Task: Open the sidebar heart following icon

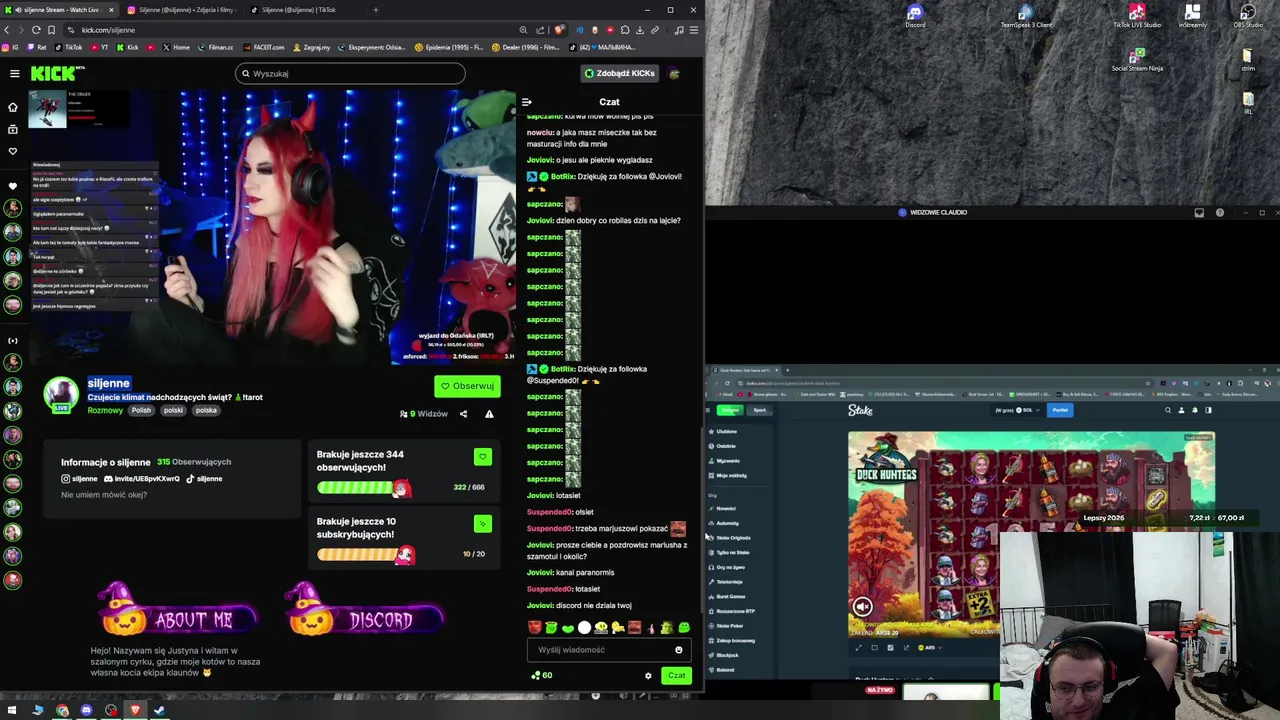Action: (13, 151)
